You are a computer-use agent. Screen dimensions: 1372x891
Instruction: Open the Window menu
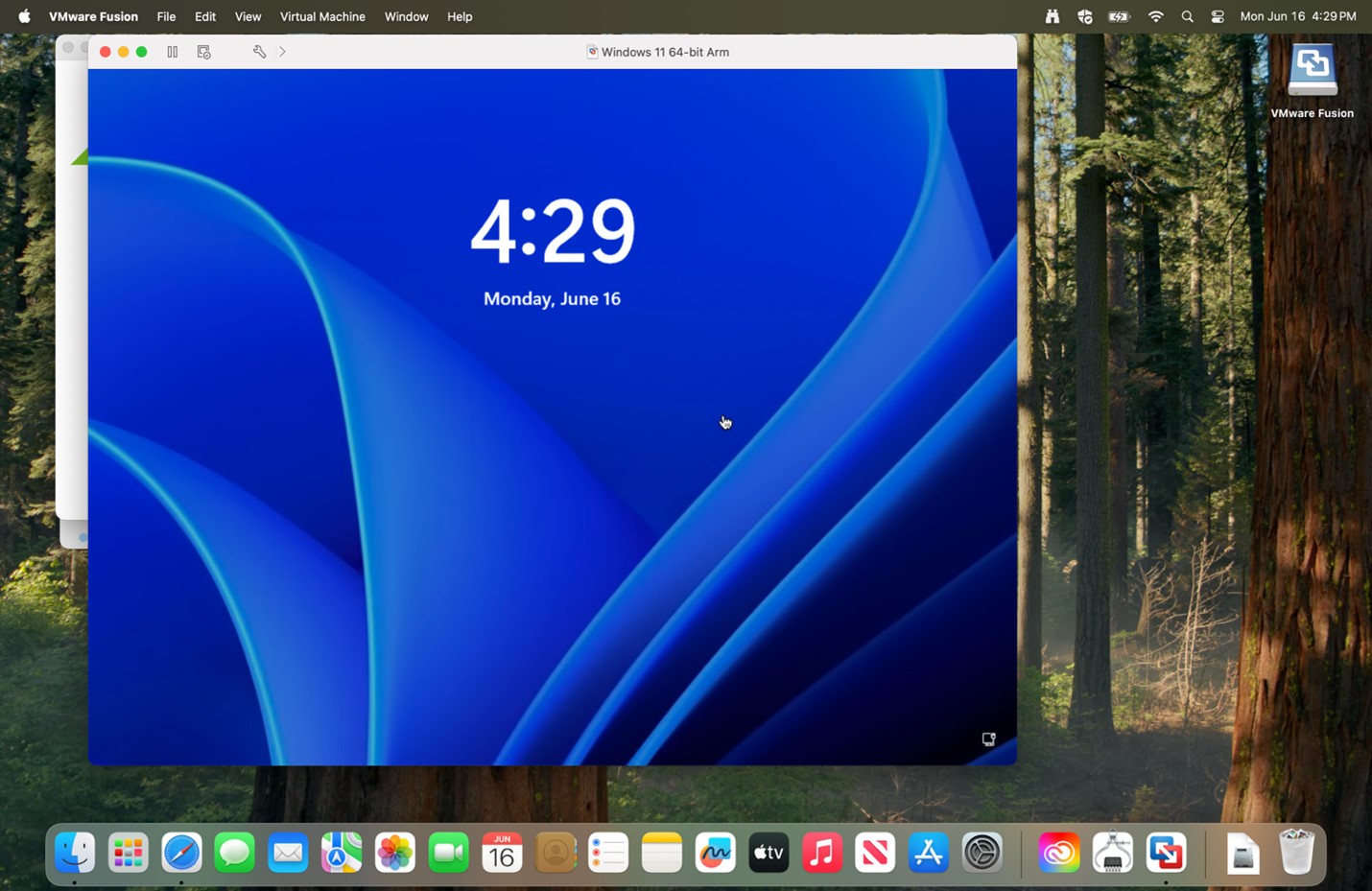tap(406, 16)
